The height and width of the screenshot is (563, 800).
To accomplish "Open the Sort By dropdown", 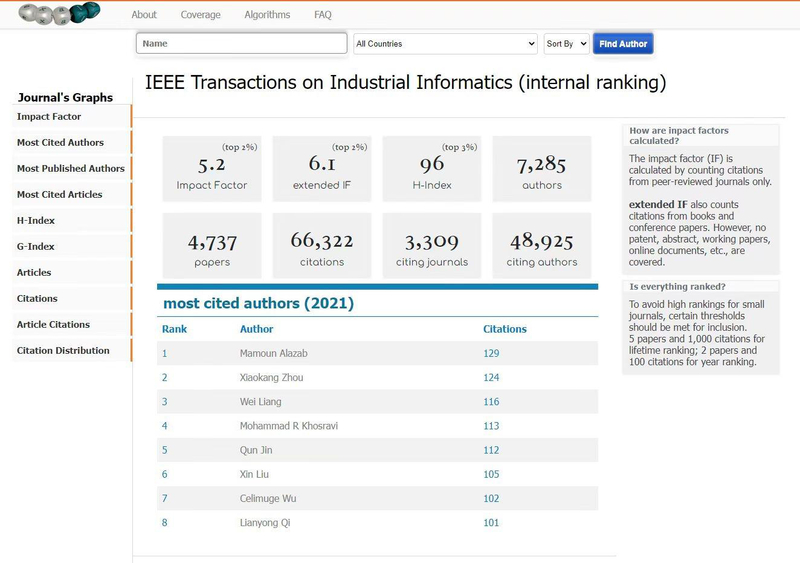I will pyautogui.click(x=566, y=44).
